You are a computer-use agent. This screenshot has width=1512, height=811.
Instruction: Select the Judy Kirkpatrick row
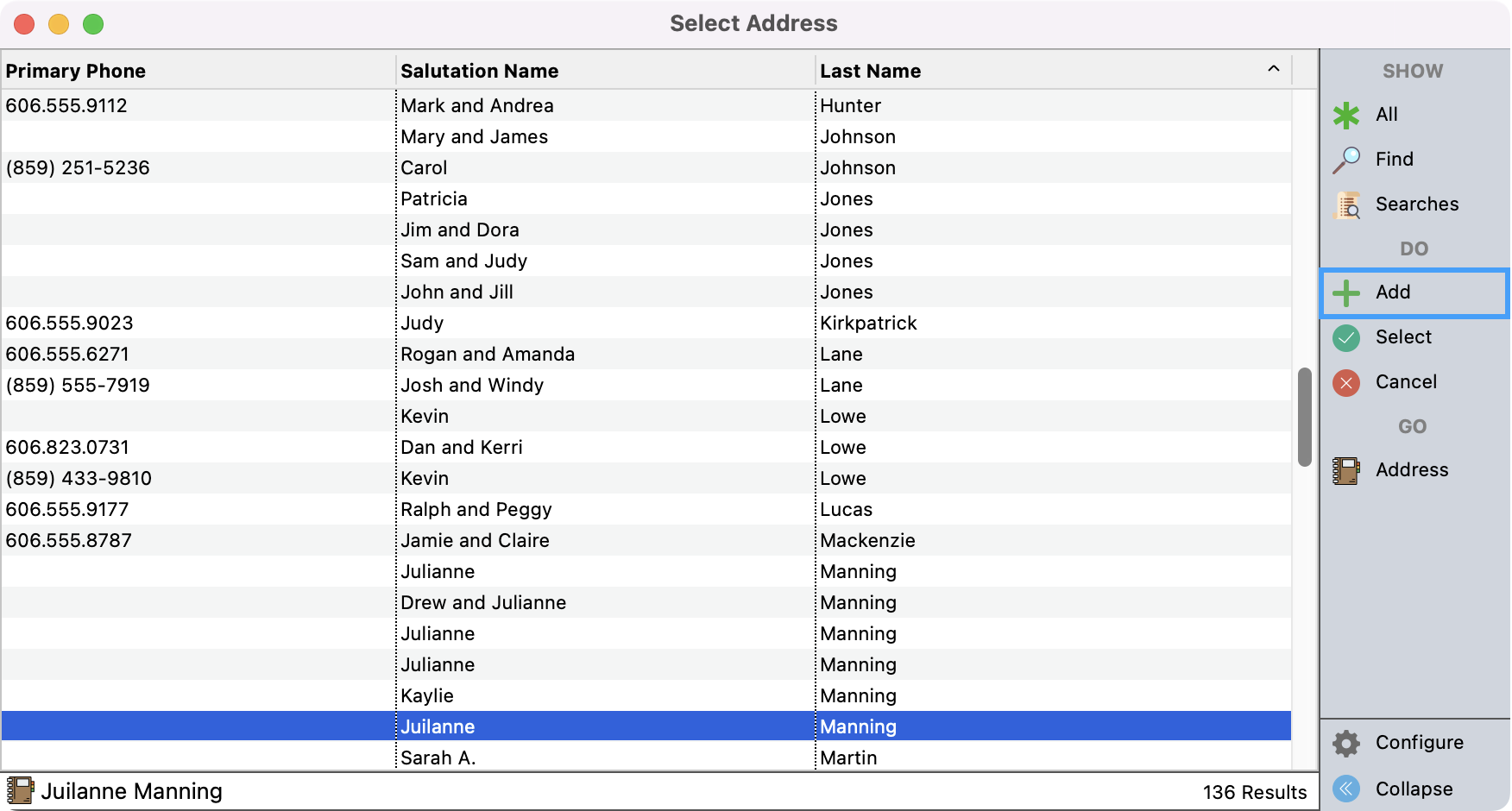(604, 324)
